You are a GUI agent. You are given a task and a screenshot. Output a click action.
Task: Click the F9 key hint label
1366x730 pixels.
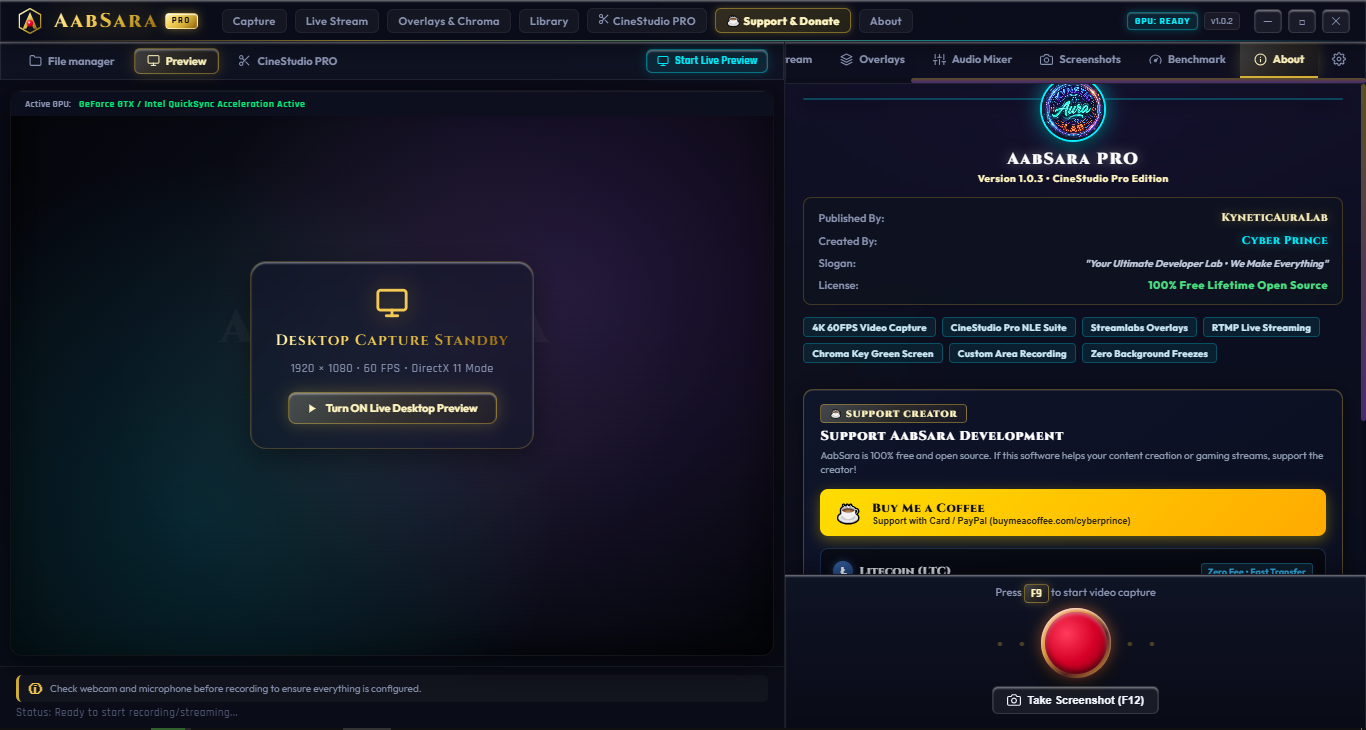point(1036,593)
